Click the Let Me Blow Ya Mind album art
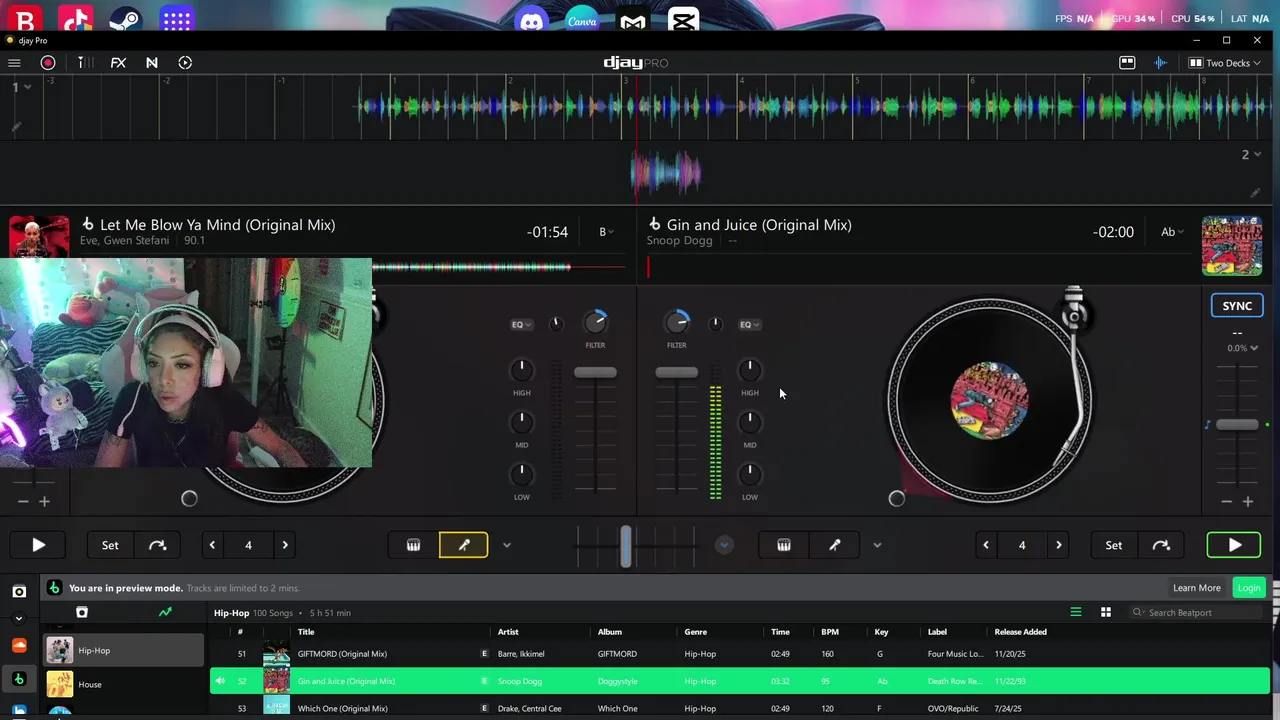 tap(39, 237)
